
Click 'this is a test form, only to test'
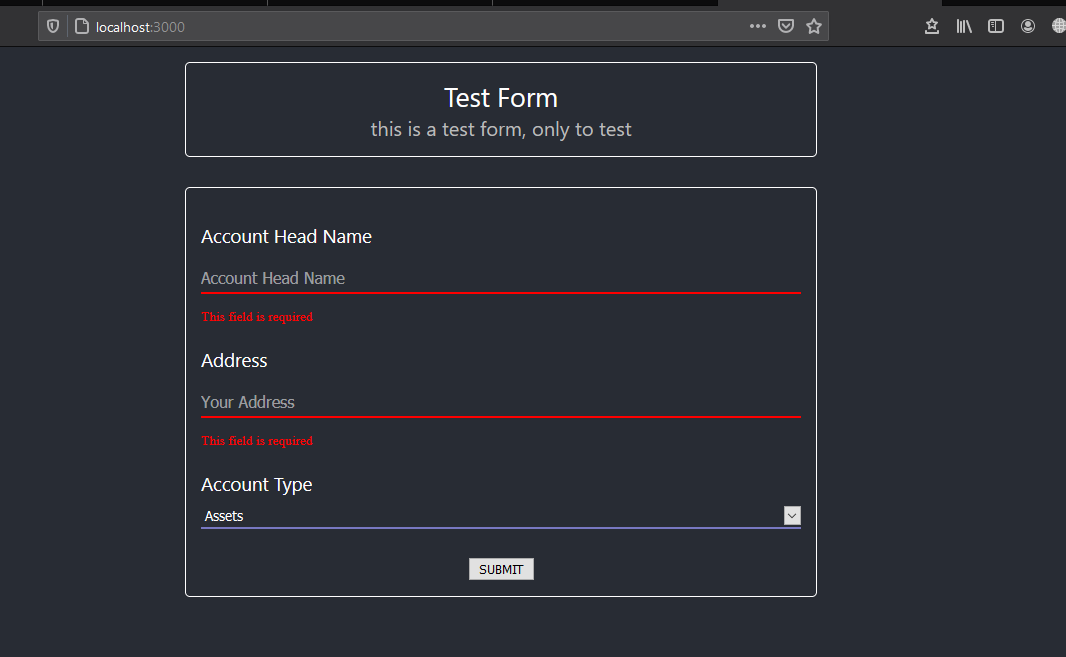tap(501, 129)
